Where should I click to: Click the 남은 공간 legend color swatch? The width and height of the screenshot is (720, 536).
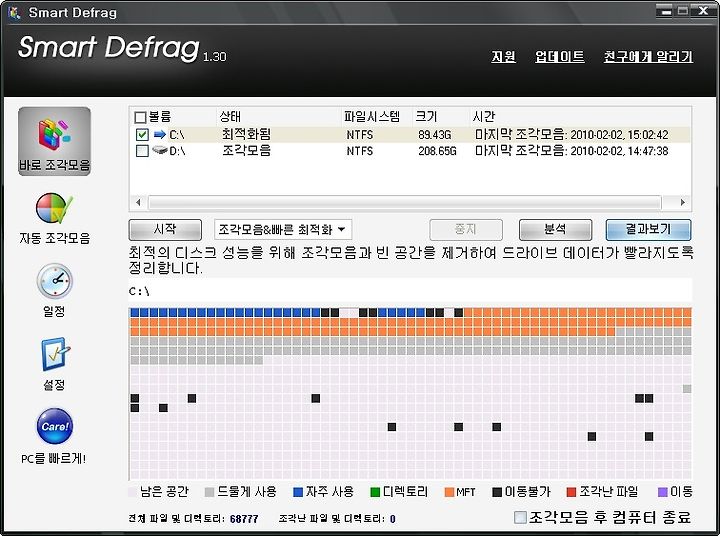(132, 492)
